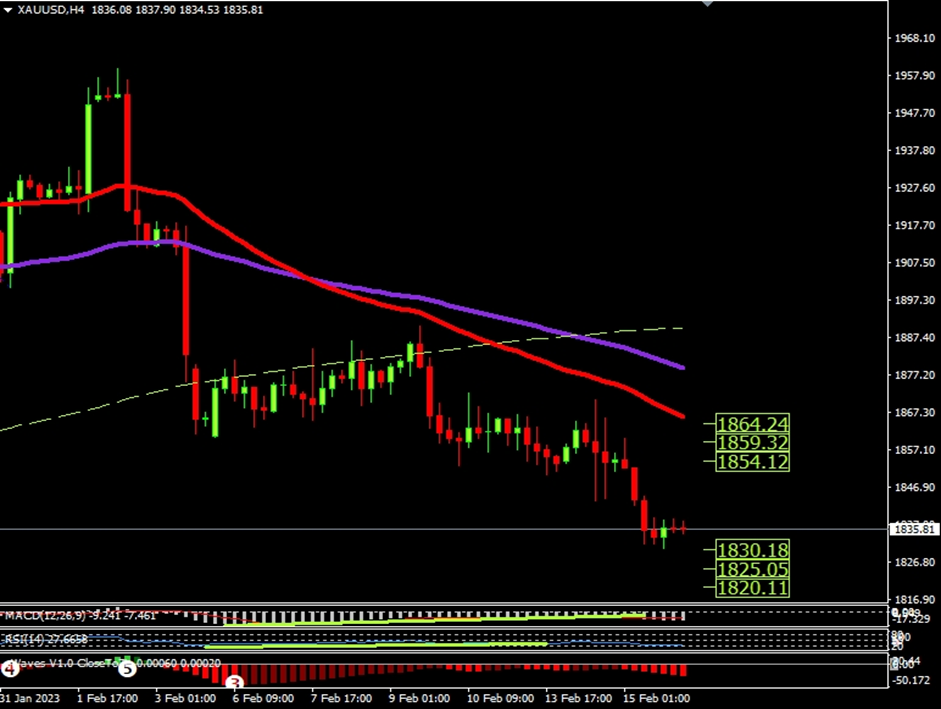Select the circled wave marker 4
941x709 pixels.
point(9,667)
